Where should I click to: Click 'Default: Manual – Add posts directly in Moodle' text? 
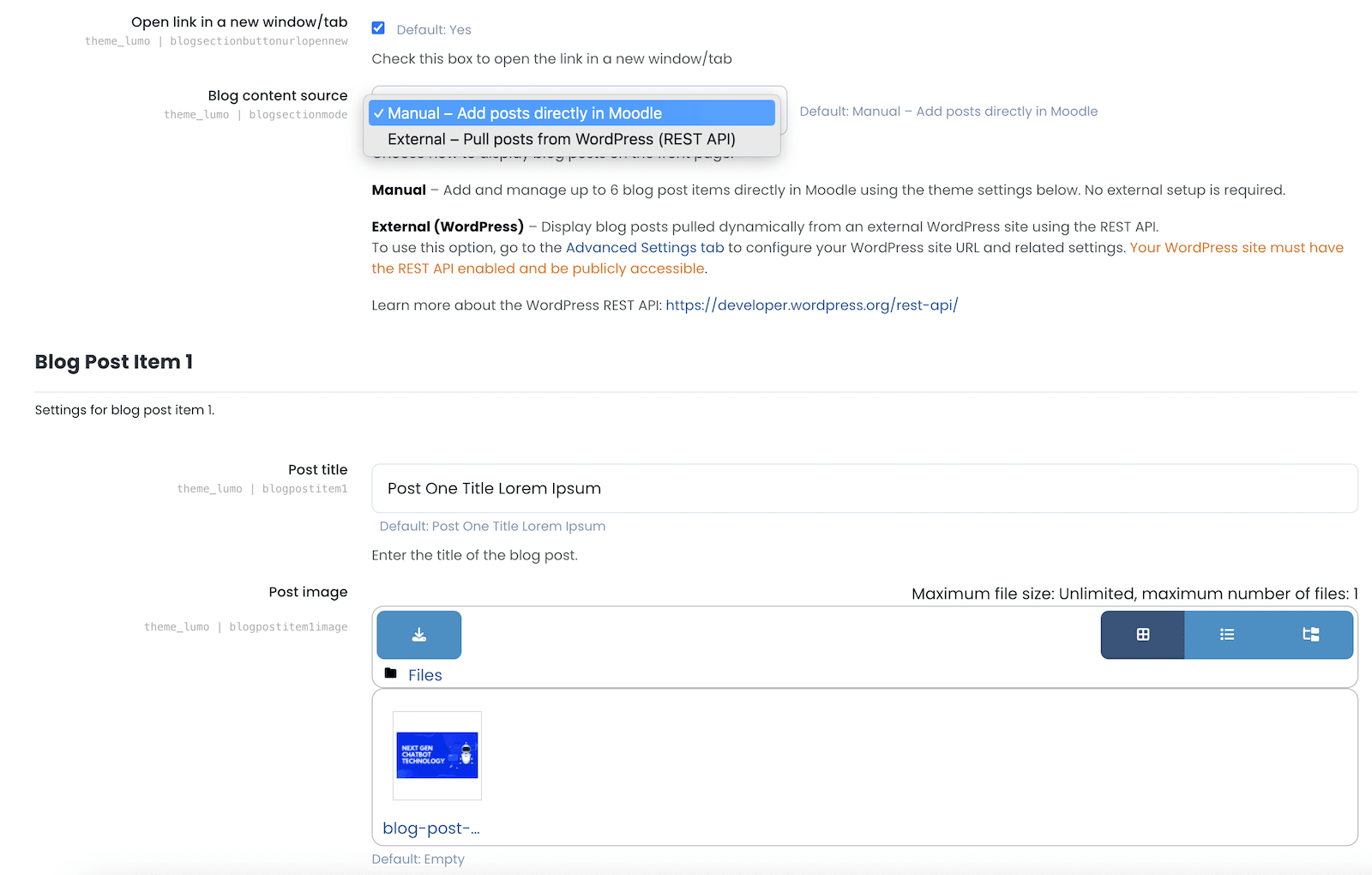948,112
